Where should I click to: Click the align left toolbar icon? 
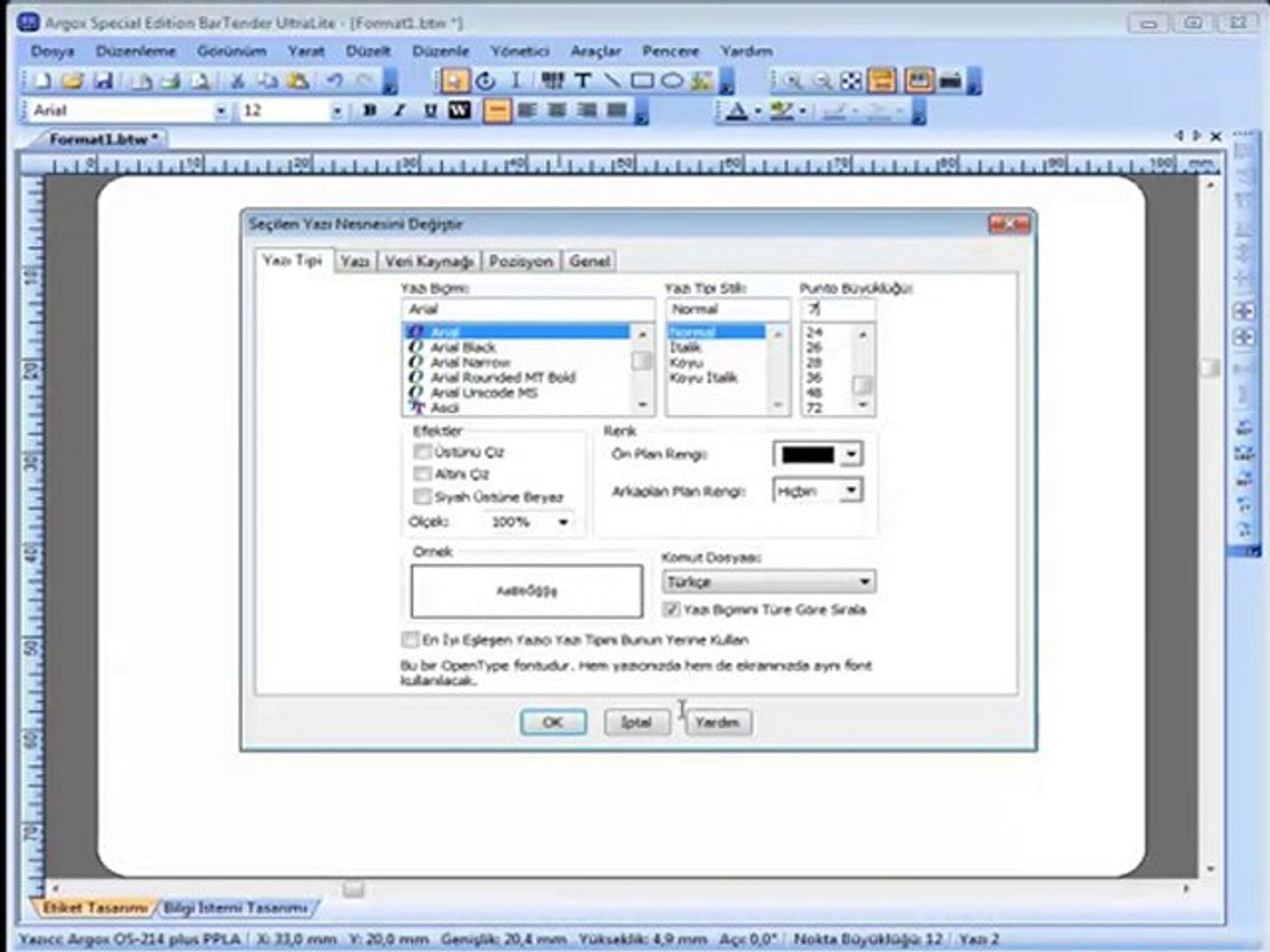coord(527,111)
